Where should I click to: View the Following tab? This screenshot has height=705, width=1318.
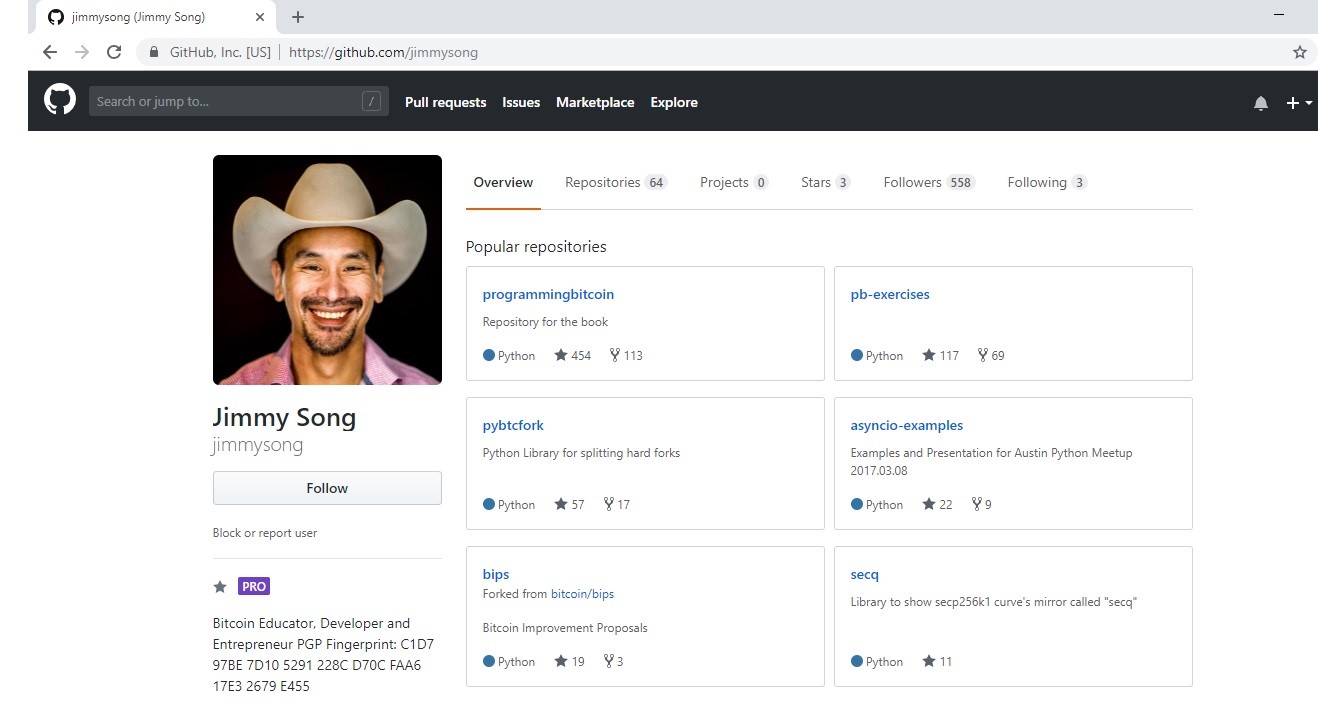click(x=1047, y=182)
